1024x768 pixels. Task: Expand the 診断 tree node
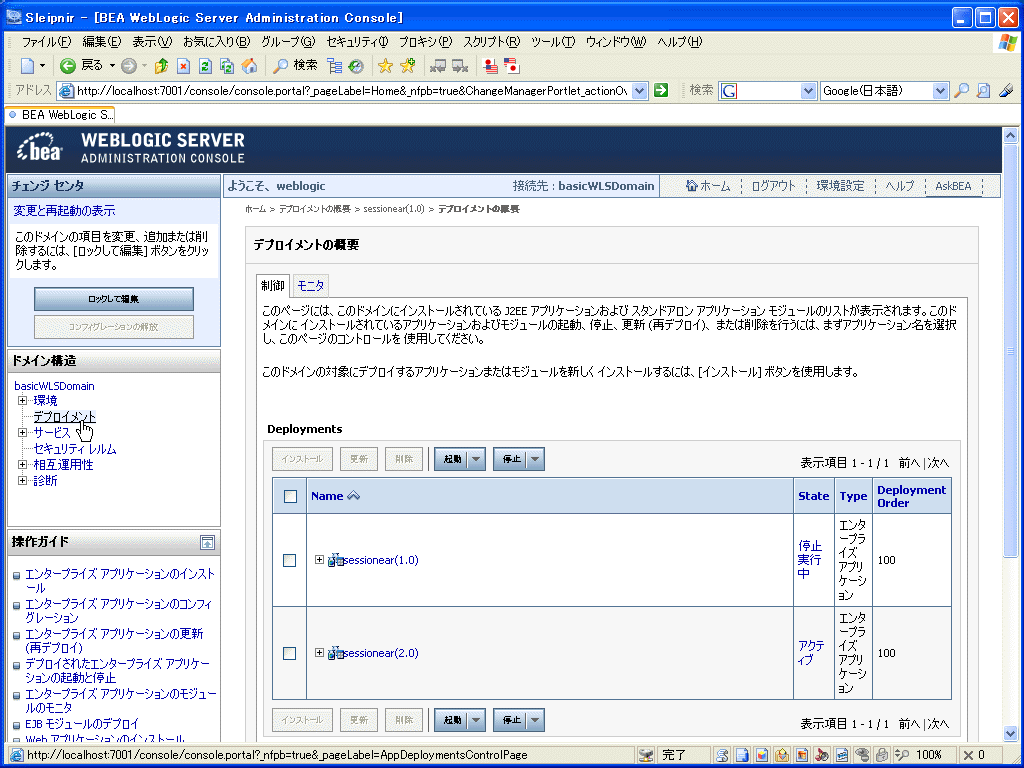[22, 481]
